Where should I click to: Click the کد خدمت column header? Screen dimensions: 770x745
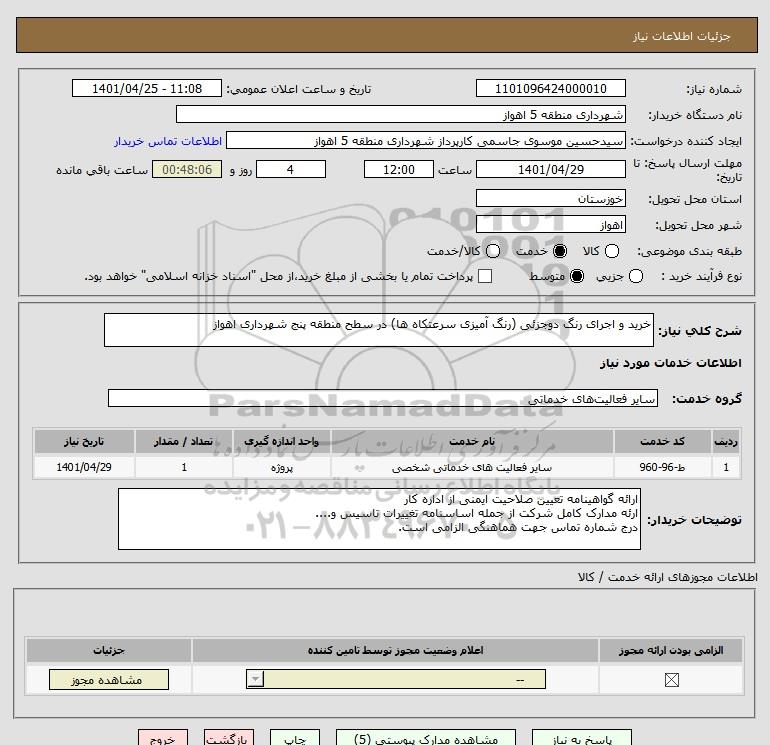662,441
